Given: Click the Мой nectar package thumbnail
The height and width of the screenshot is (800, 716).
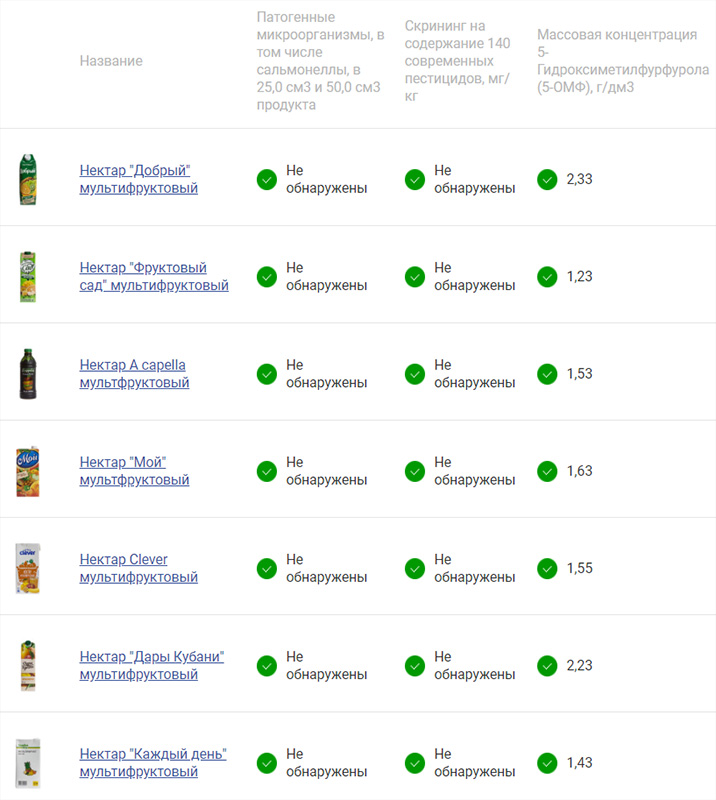Looking at the screenshot, I should 28,471.
